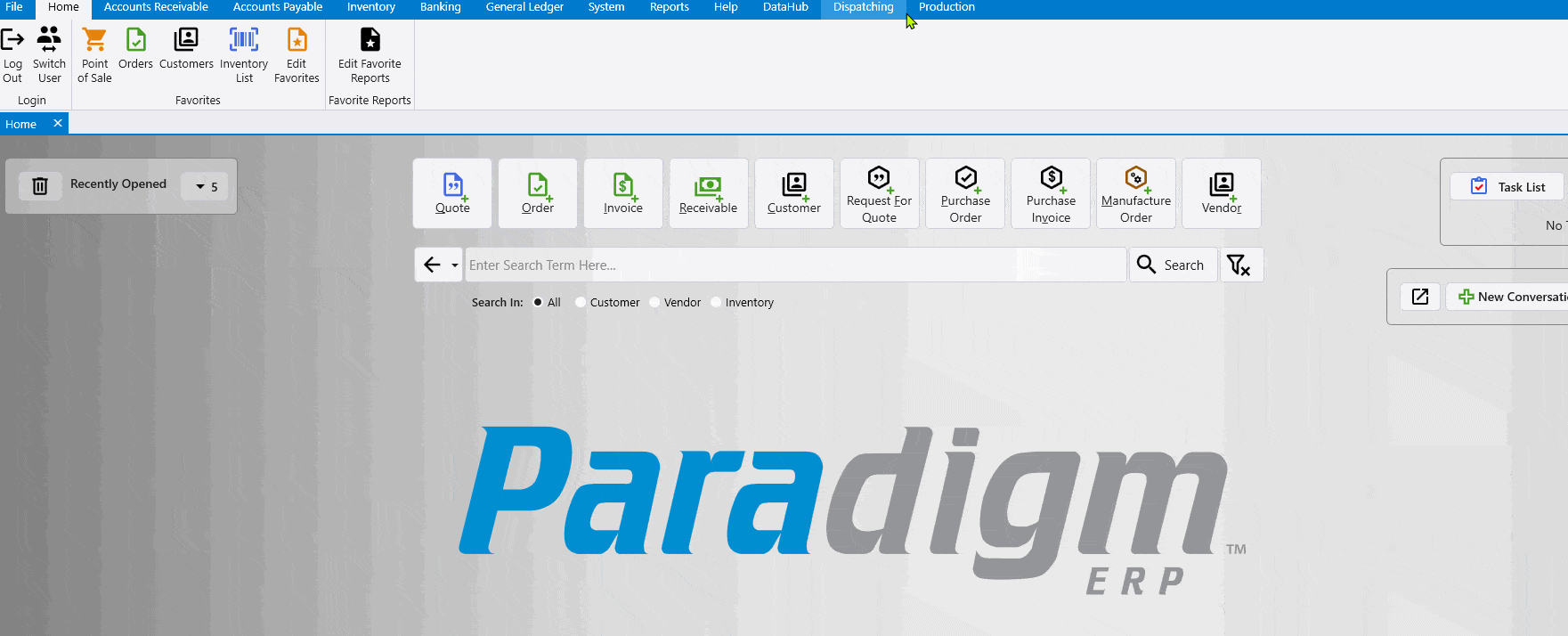
Task: Select the All search radio button
Action: [x=538, y=302]
